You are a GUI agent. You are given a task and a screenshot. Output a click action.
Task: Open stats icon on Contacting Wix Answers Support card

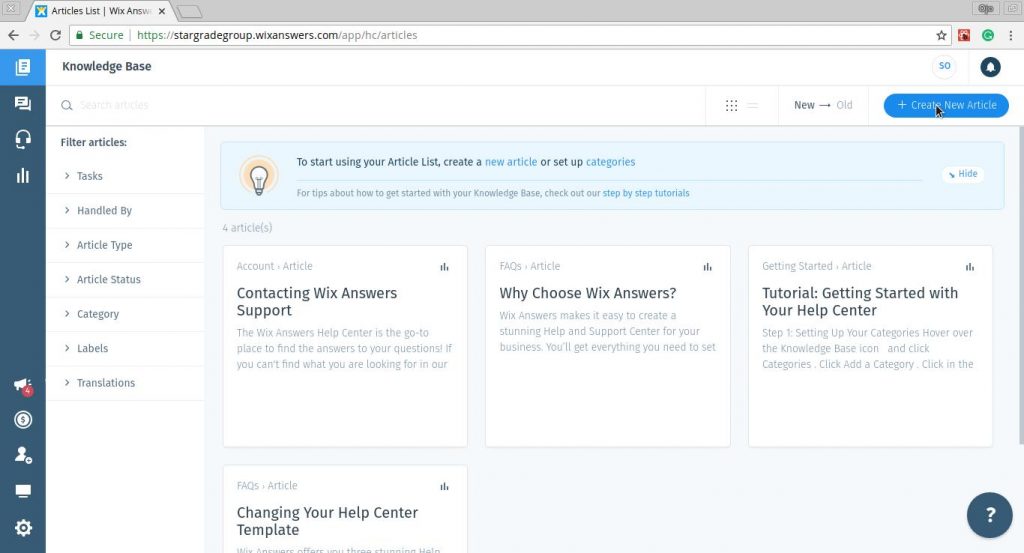[x=445, y=267]
